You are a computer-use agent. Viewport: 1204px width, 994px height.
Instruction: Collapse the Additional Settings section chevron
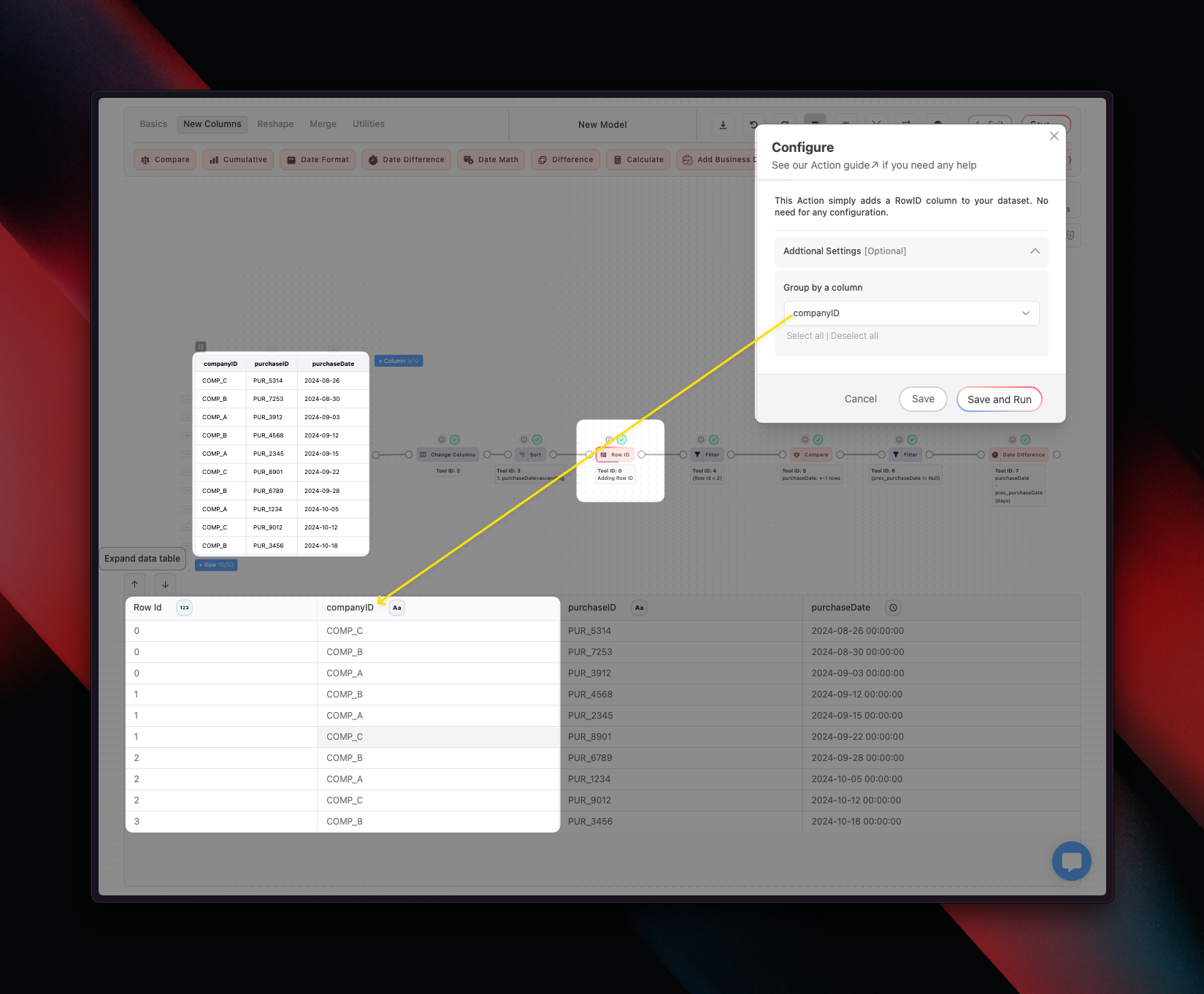tap(1035, 251)
